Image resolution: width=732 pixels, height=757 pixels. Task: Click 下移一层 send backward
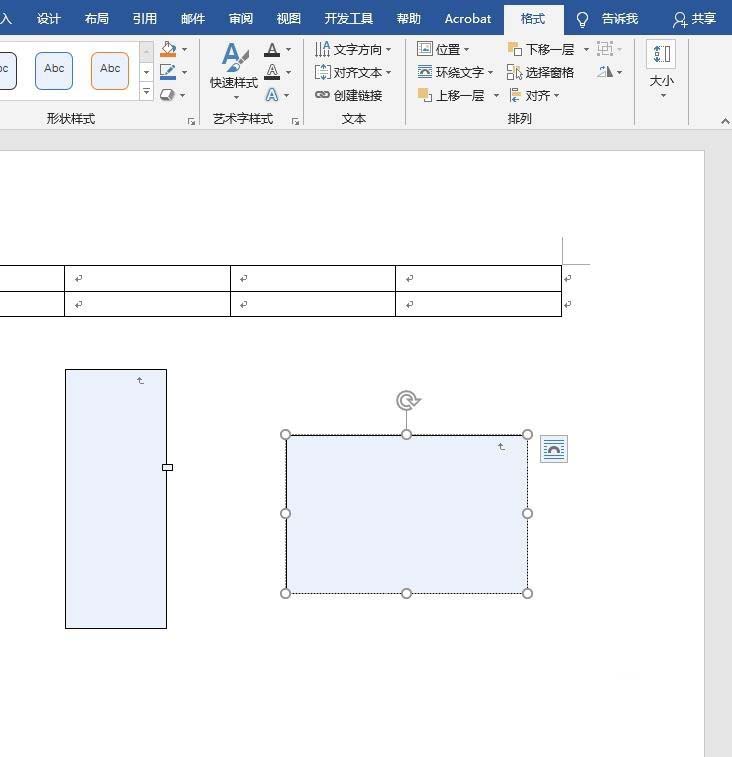click(541, 49)
